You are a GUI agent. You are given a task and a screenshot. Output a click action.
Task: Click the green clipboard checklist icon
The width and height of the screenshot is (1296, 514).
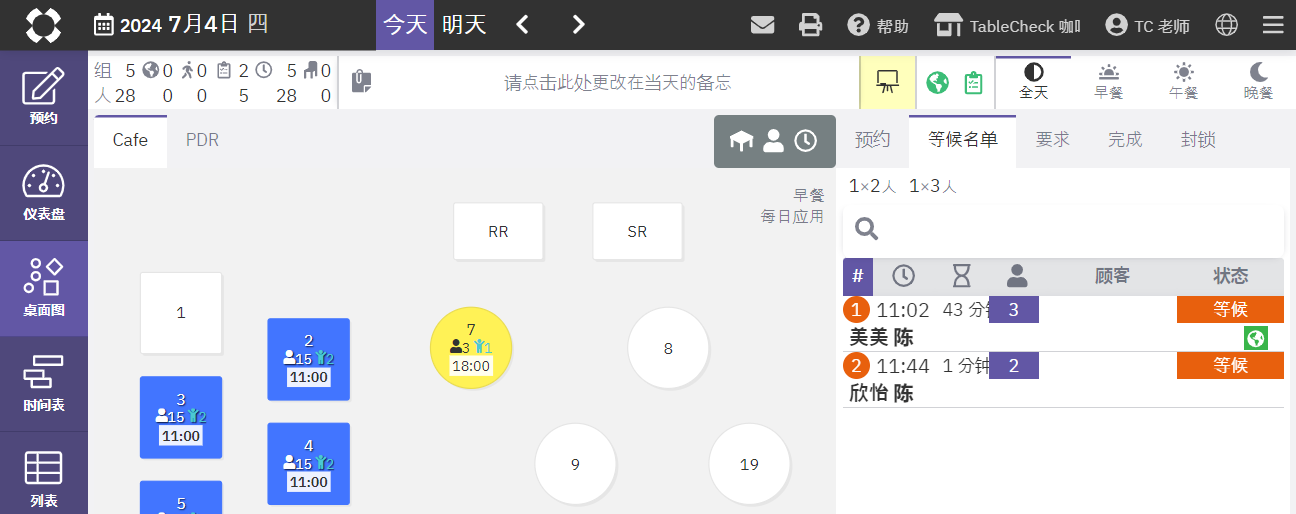973,82
